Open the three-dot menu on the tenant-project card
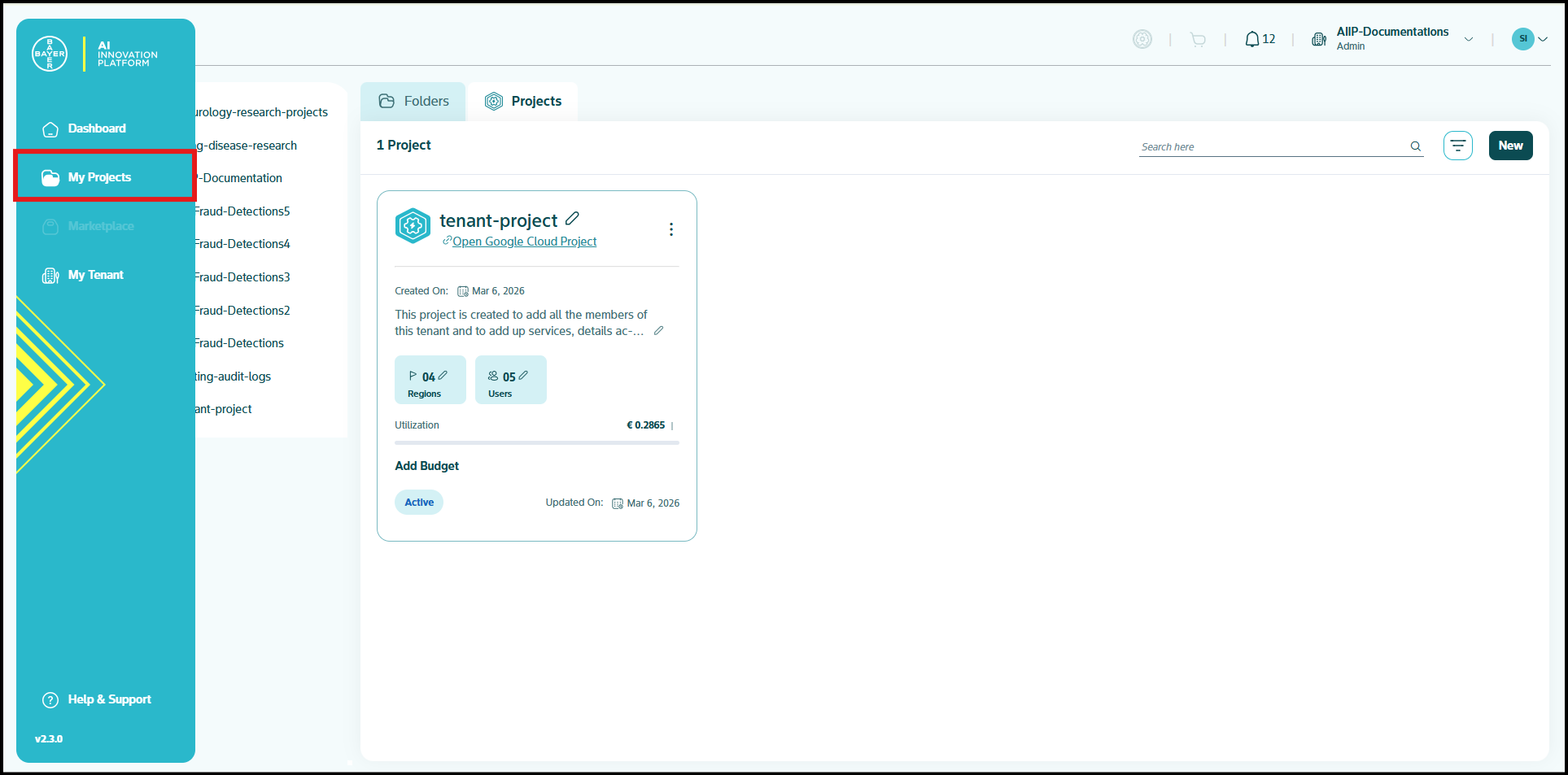 coord(670,229)
